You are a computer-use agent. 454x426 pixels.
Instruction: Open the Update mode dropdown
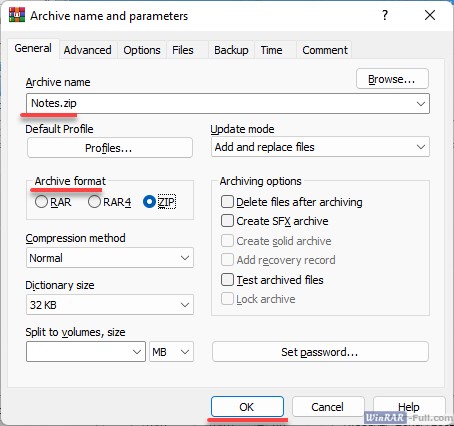coord(320,147)
